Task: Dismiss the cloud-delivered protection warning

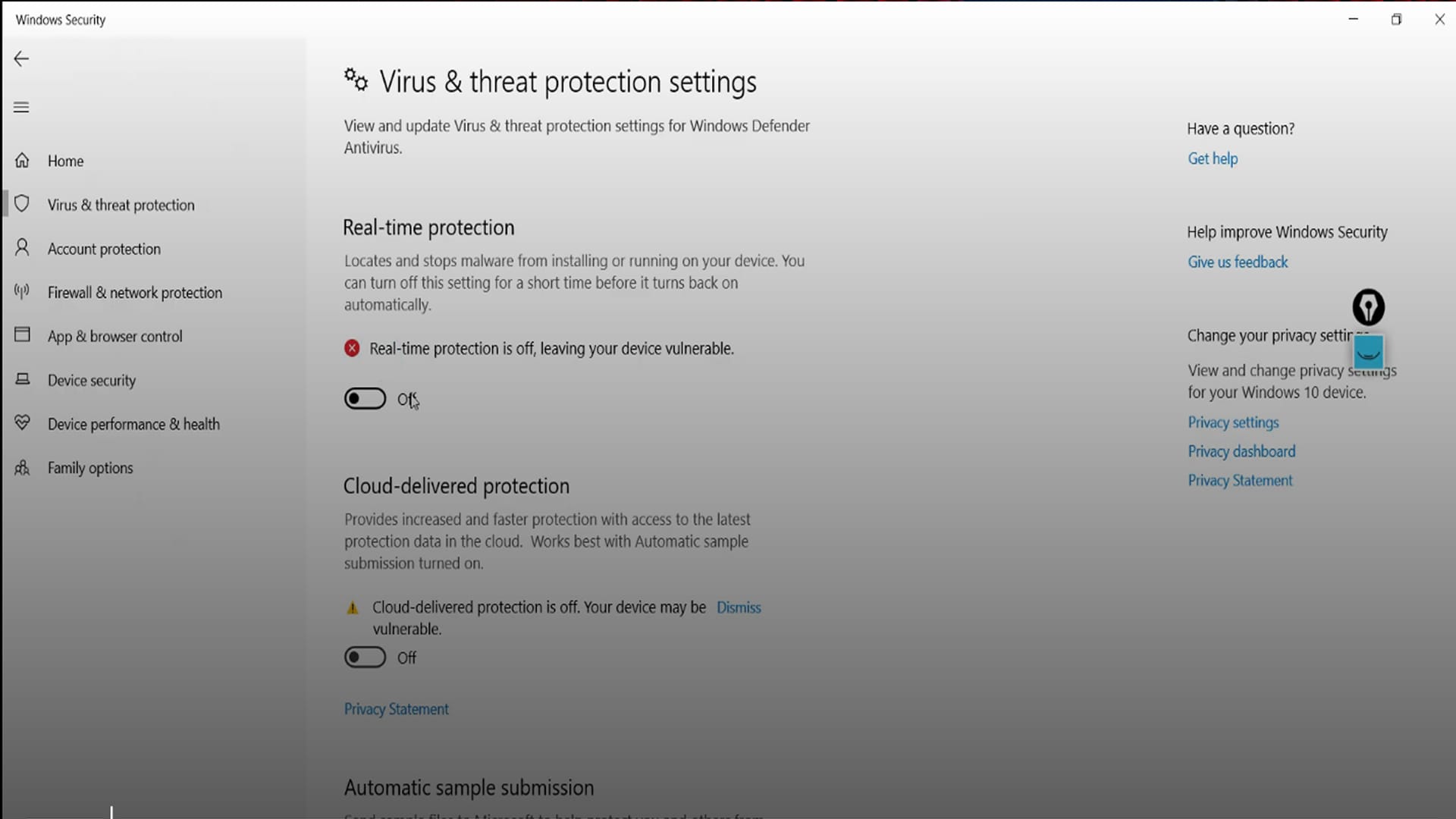Action: click(739, 607)
